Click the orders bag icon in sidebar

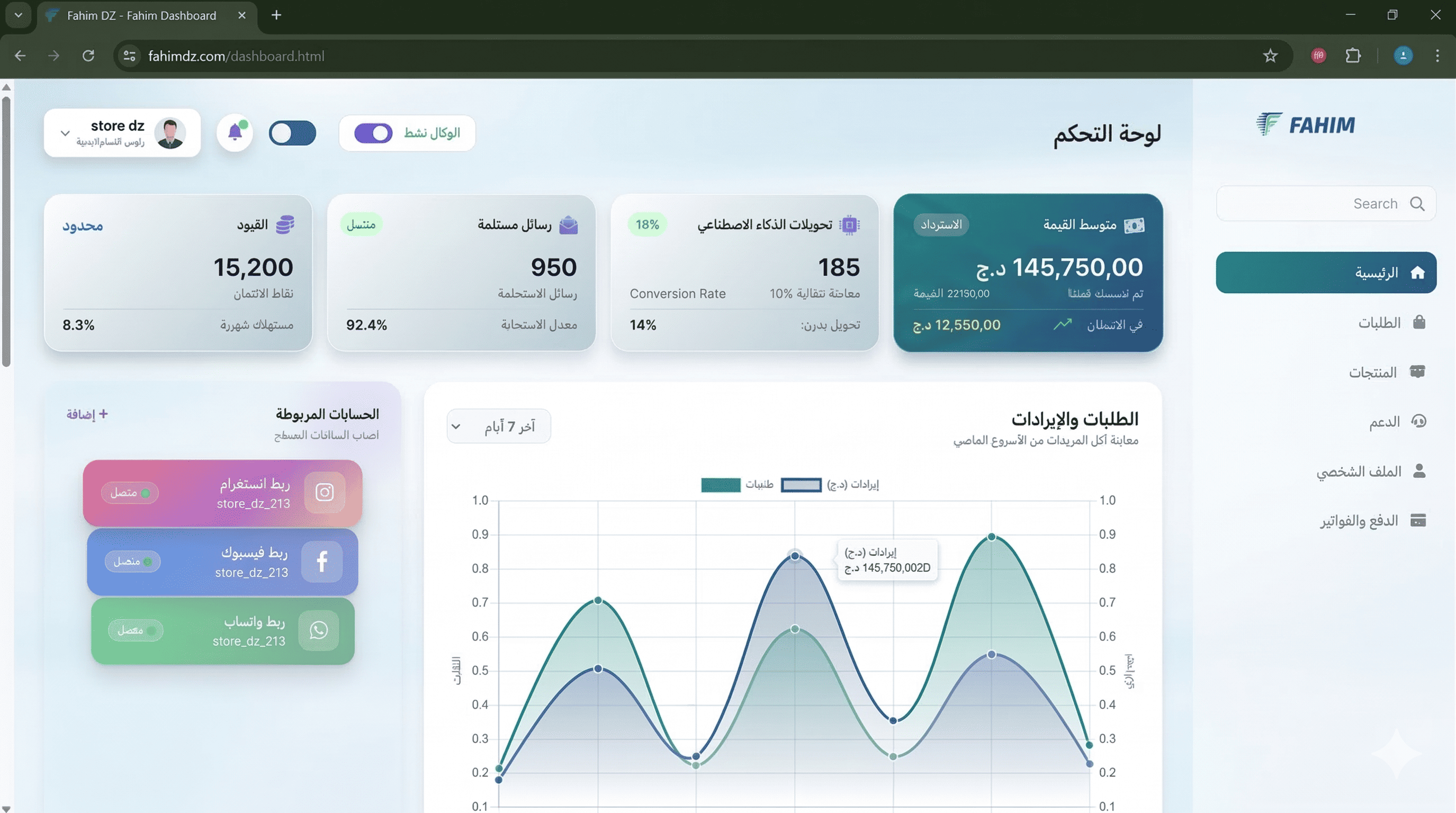1419,322
